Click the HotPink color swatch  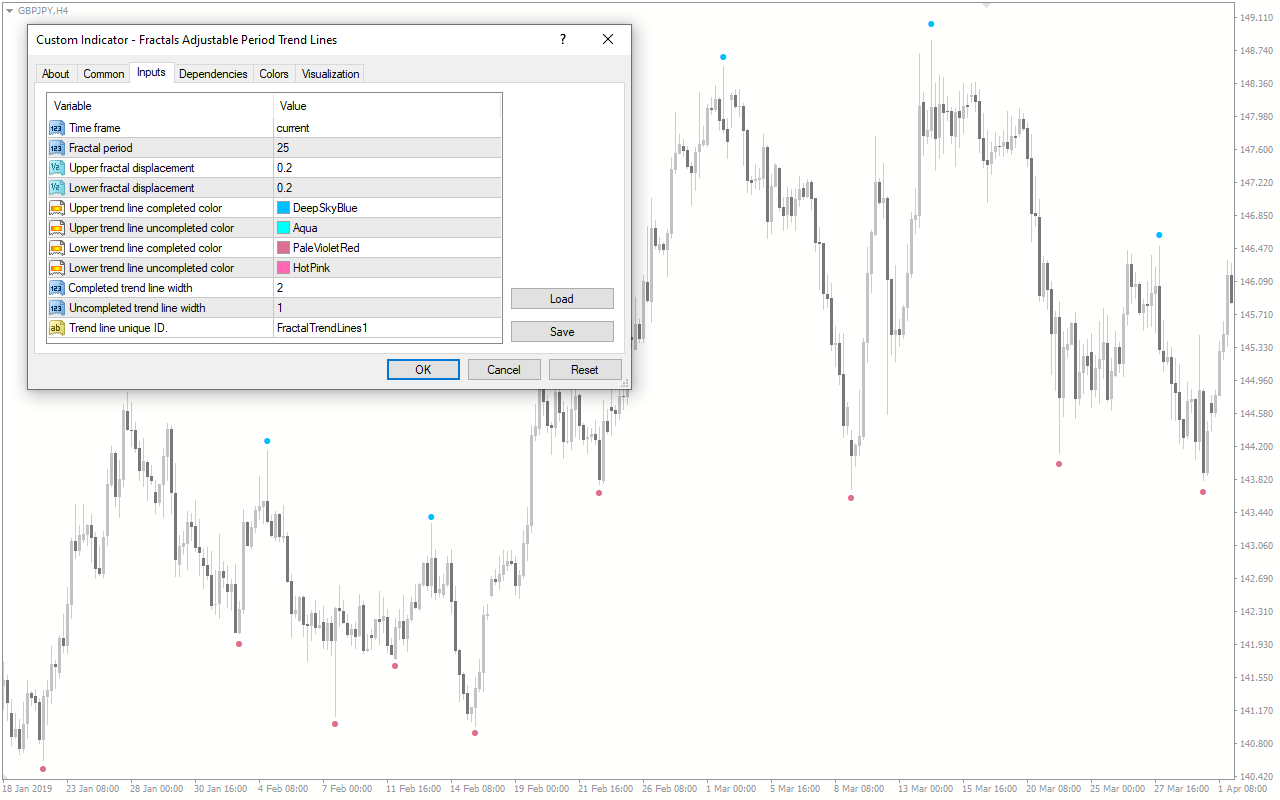tap(283, 268)
